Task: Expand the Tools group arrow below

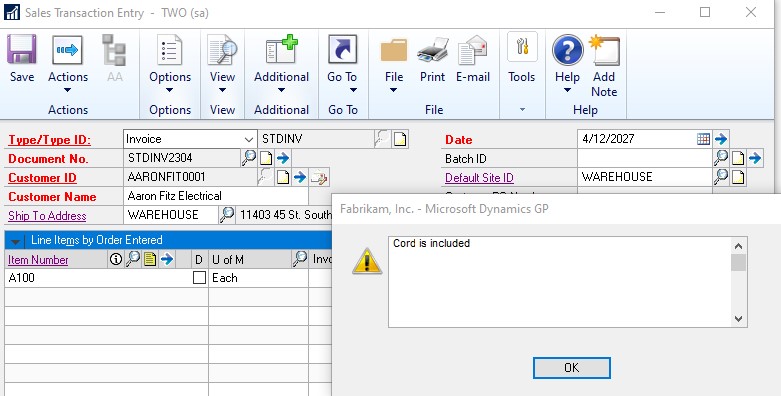Action: [522, 109]
